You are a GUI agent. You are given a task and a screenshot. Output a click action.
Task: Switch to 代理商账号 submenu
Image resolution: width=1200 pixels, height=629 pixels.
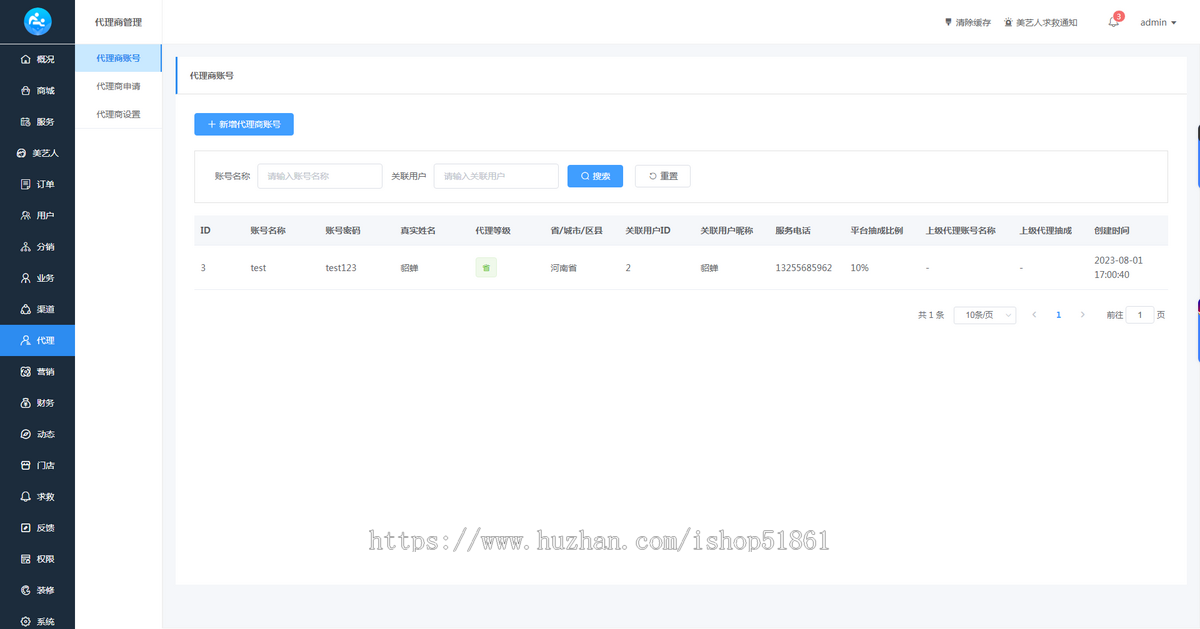point(118,59)
